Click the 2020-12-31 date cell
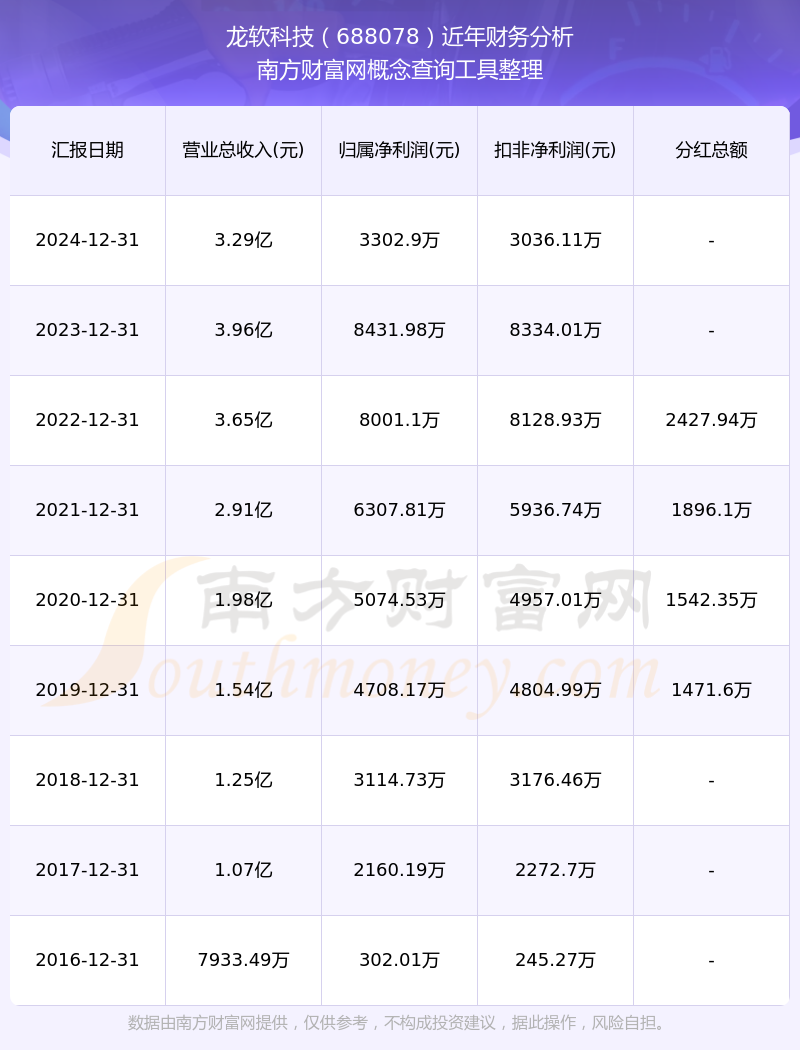The width and height of the screenshot is (800, 1050). tap(87, 600)
